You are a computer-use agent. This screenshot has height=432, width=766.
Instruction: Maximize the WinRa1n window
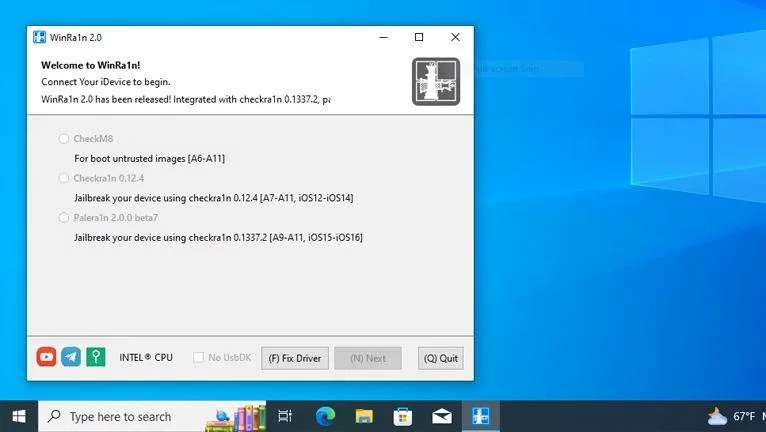[419, 37]
